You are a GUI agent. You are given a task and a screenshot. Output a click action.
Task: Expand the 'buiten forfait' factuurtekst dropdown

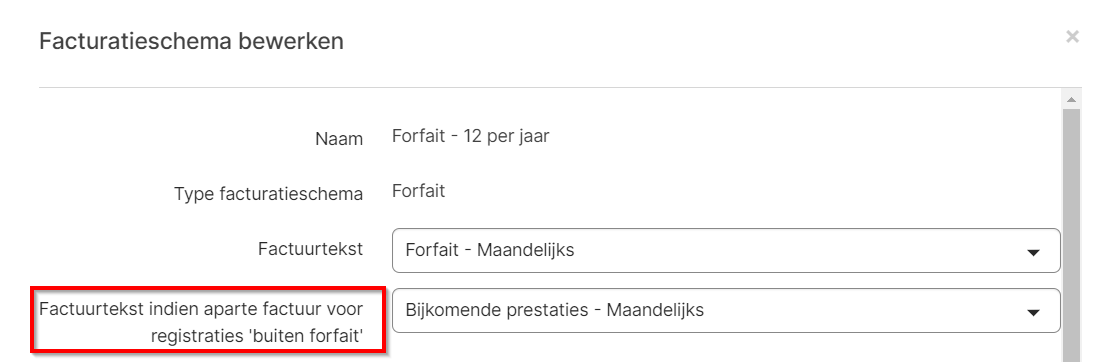(x=726, y=311)
